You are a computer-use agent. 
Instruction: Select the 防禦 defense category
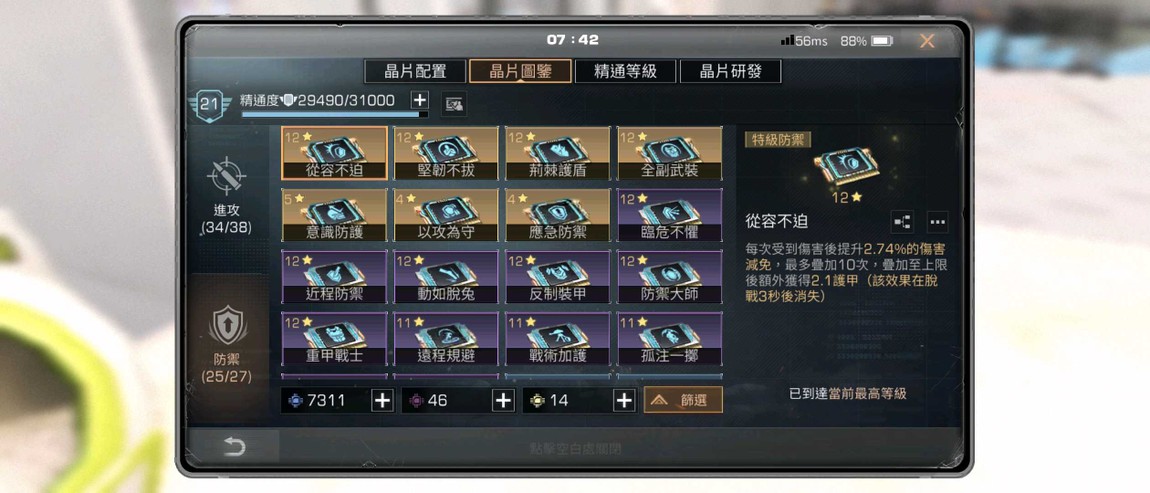pos(226,345)
